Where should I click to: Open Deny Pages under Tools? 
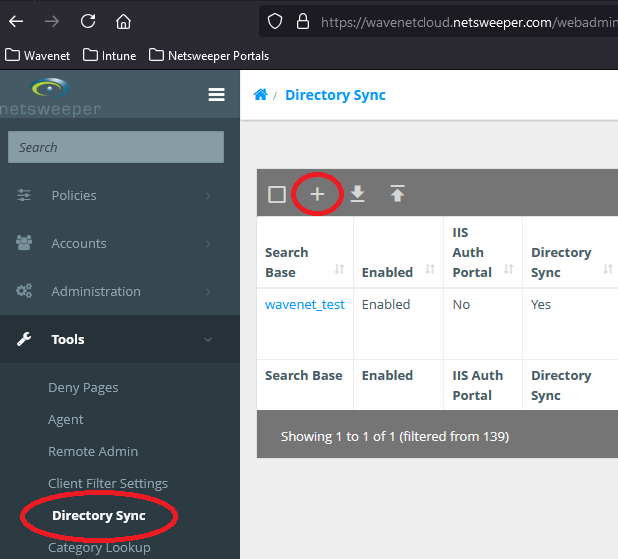coord(83,388)
